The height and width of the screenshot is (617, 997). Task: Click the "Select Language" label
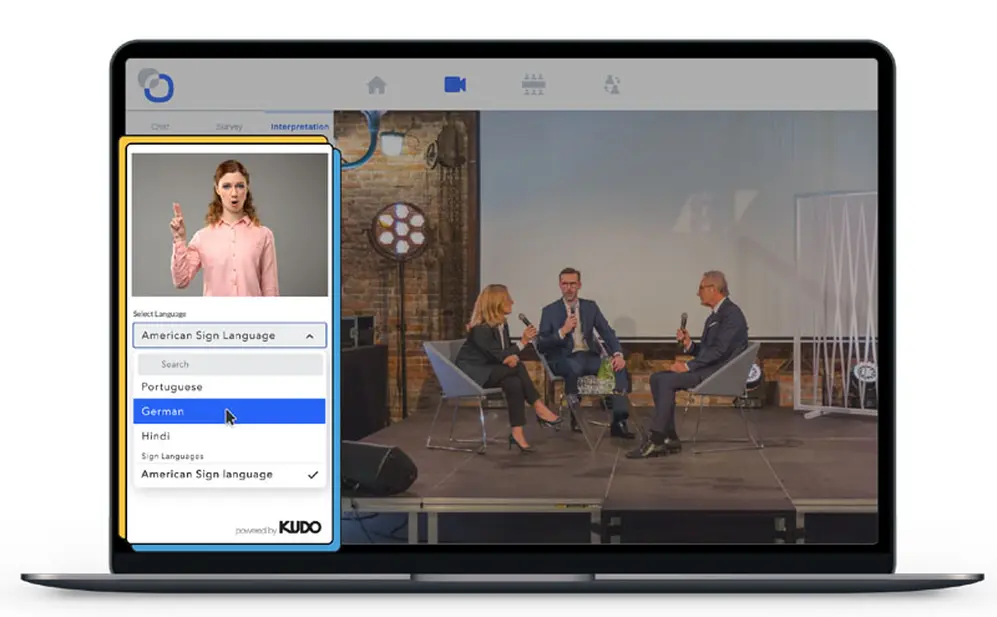(x=160, y=314)
